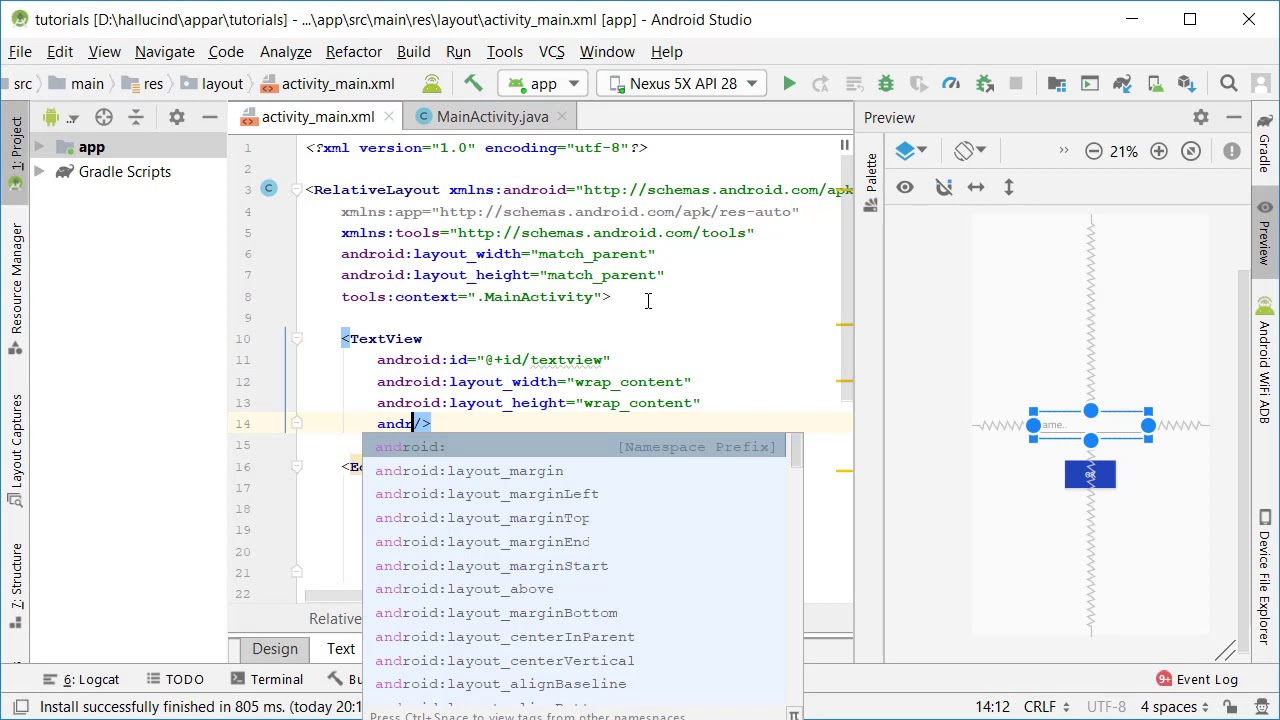
Task: Toggle the Preview view options eye
Action: coord(905,187)
